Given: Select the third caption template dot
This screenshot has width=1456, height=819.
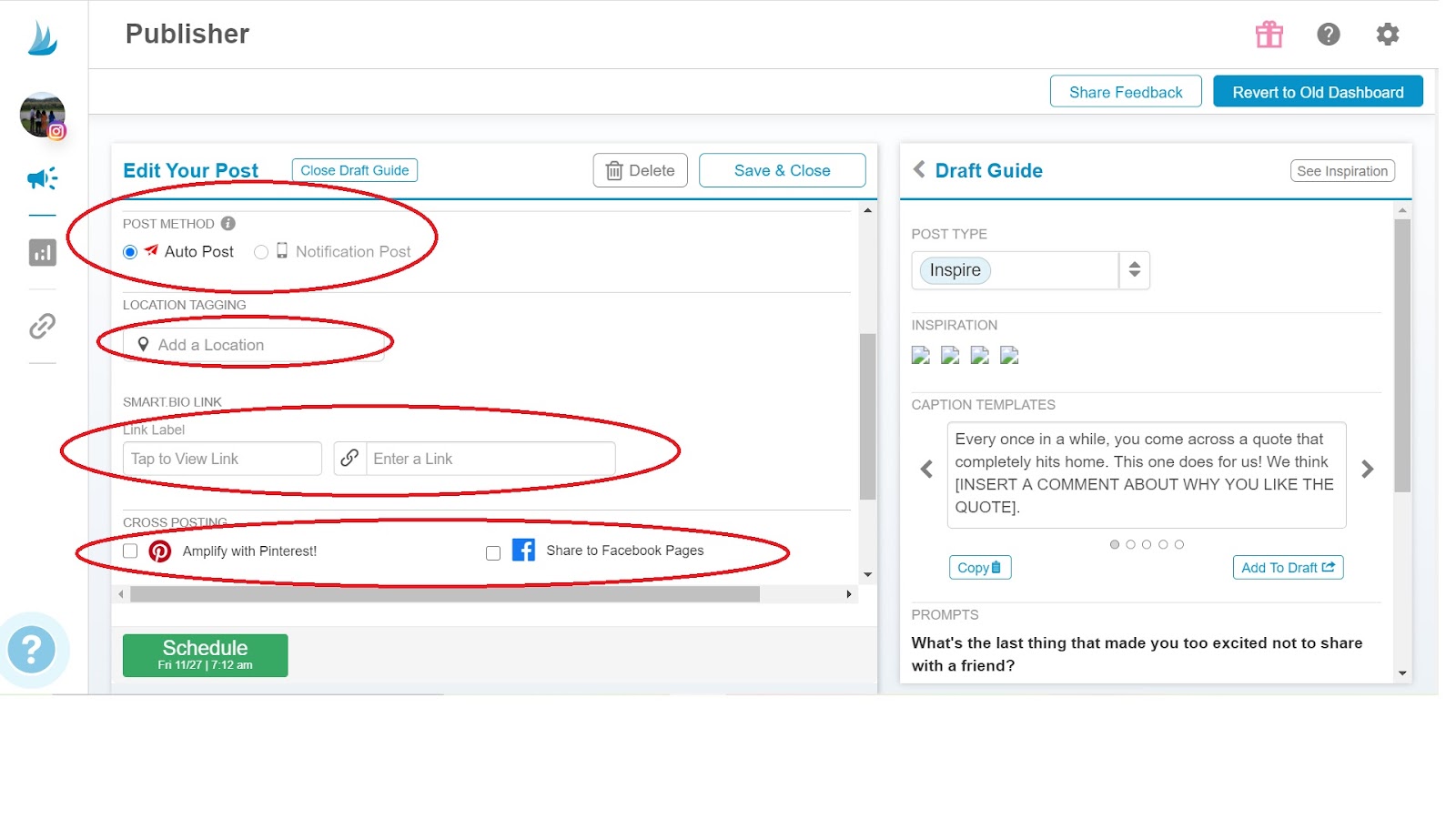Looking at the screenshot, I should [x=1147, y=544].
